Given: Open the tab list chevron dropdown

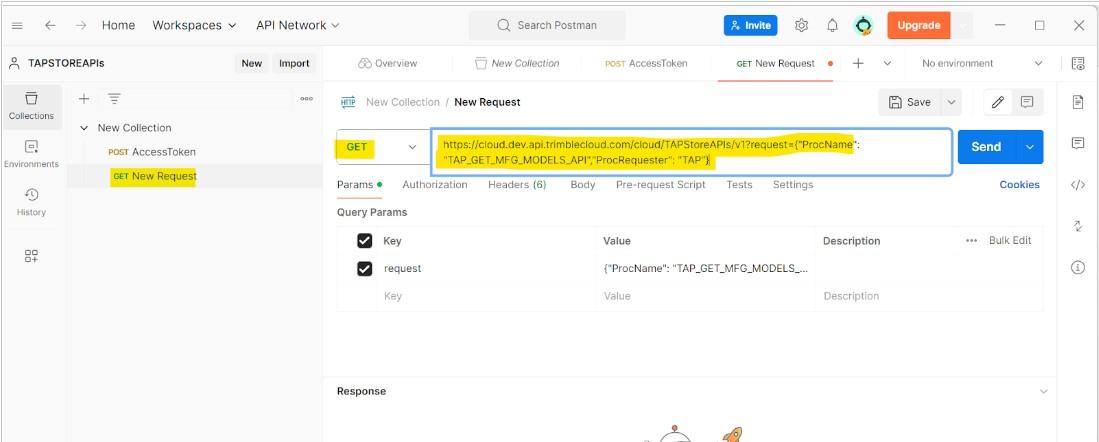Looking at the screenshot, I should pyautogui.click(x=887, y=63).
